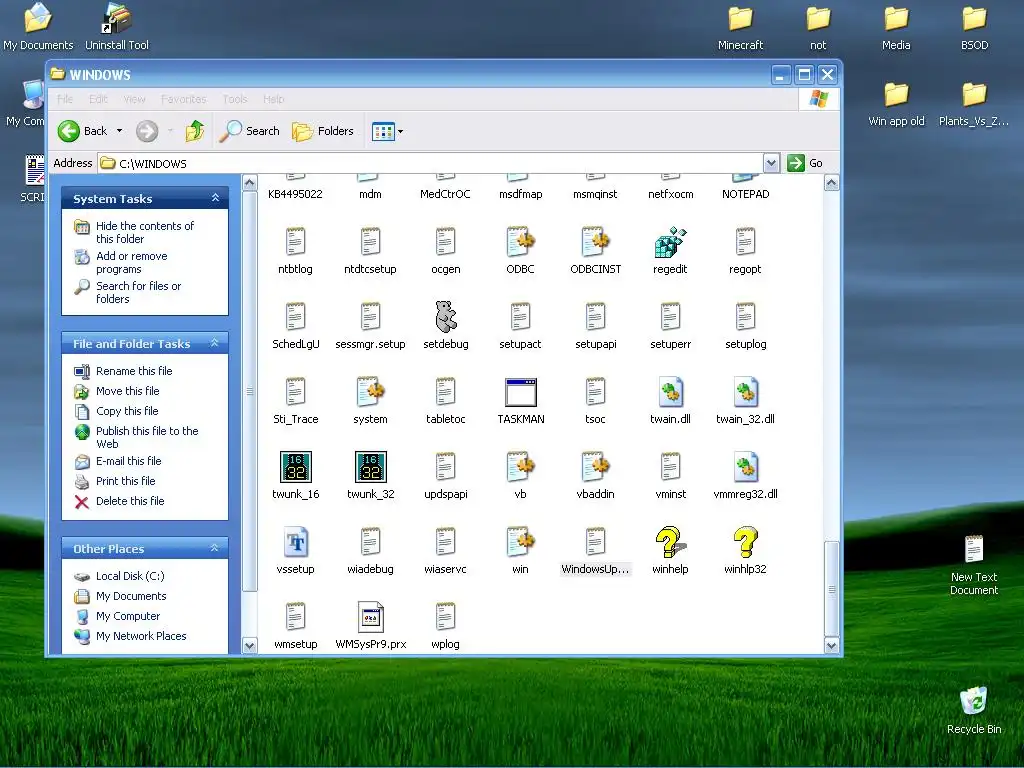
Task: Expand the Address bar dropdown list
Action: tap(771, 163)
